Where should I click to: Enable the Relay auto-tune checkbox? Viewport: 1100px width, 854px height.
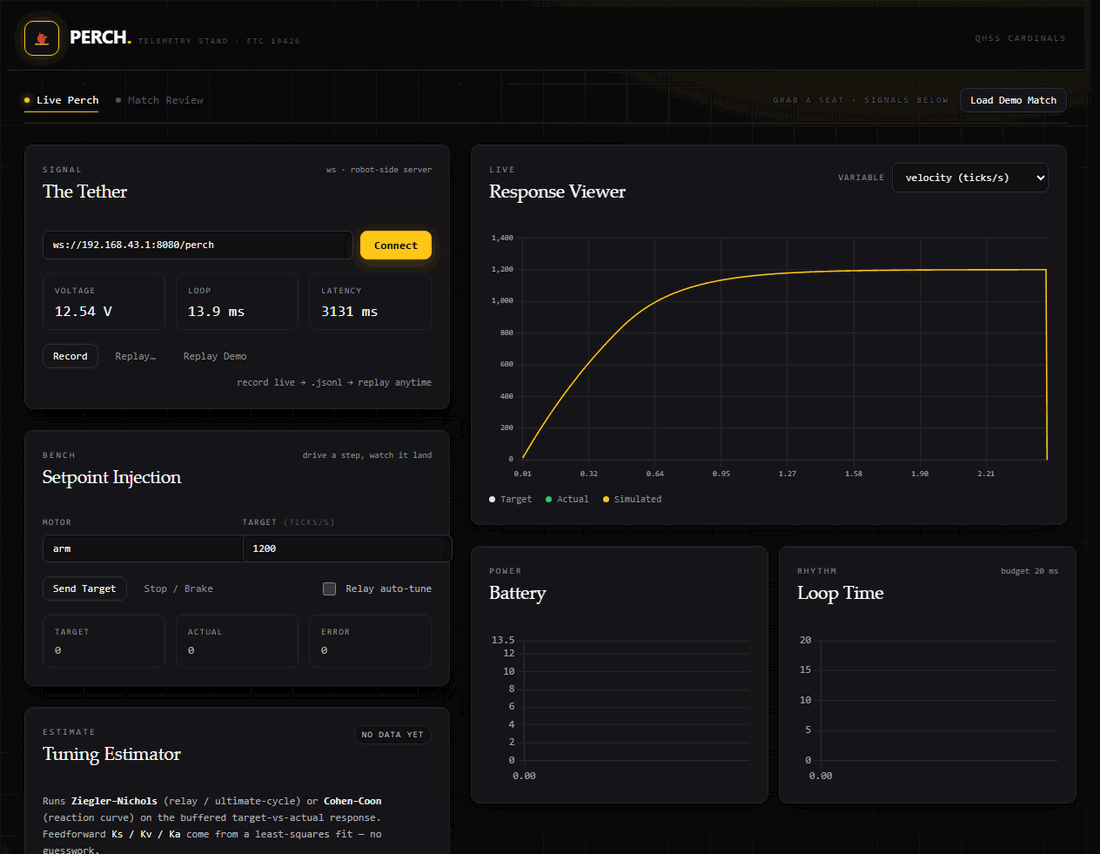tap(329, 588)
